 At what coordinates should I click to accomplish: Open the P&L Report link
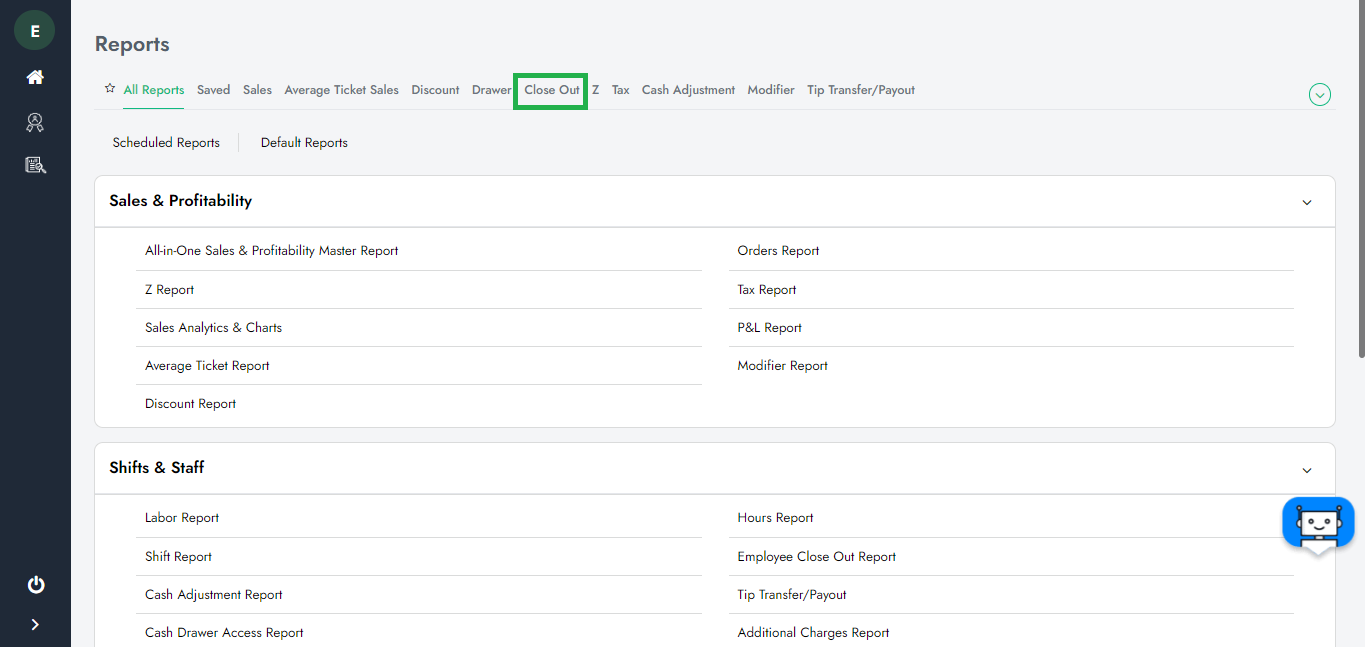coord(769,328)
